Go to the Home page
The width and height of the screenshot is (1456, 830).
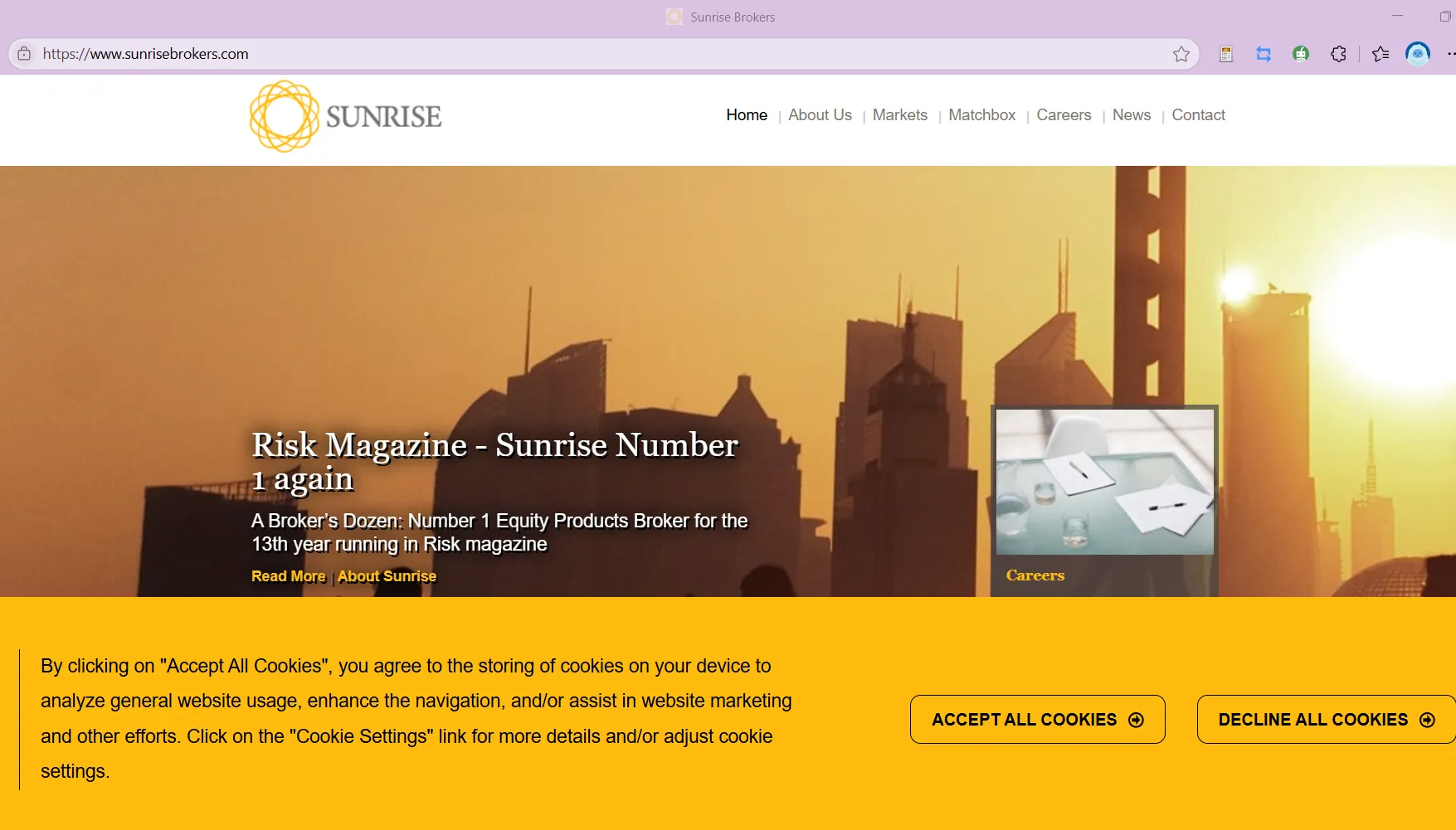pyautogui.click(x=747, y=115)
